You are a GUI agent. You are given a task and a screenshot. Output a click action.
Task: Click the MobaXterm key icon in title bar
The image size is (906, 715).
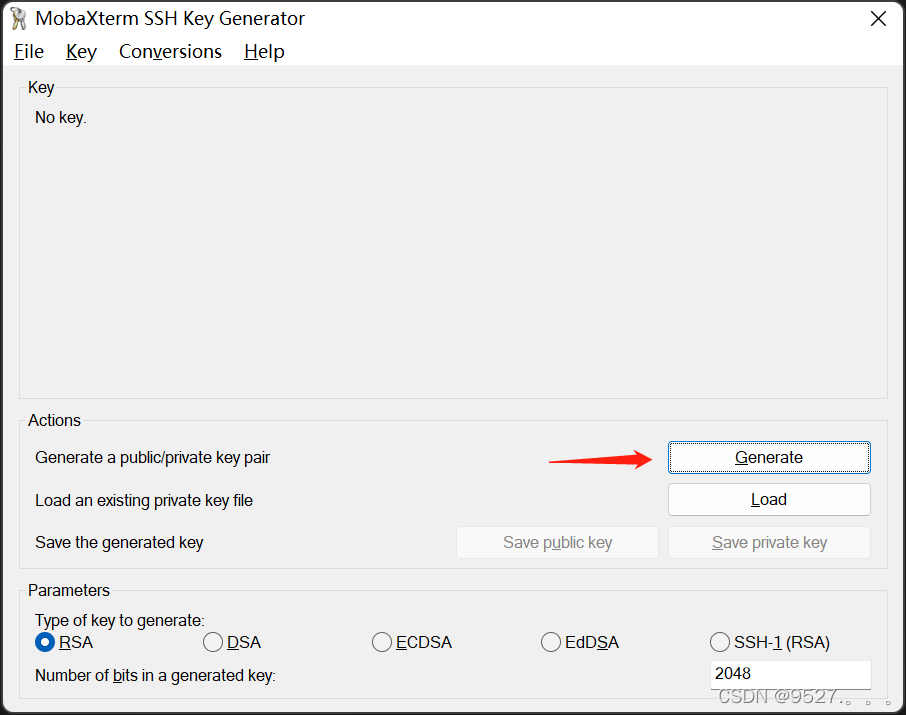click(16, 18)
